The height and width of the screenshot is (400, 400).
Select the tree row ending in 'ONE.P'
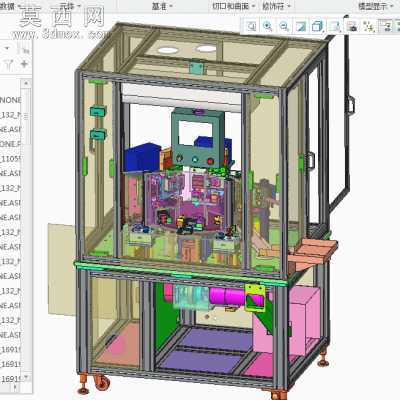[11, 144]
